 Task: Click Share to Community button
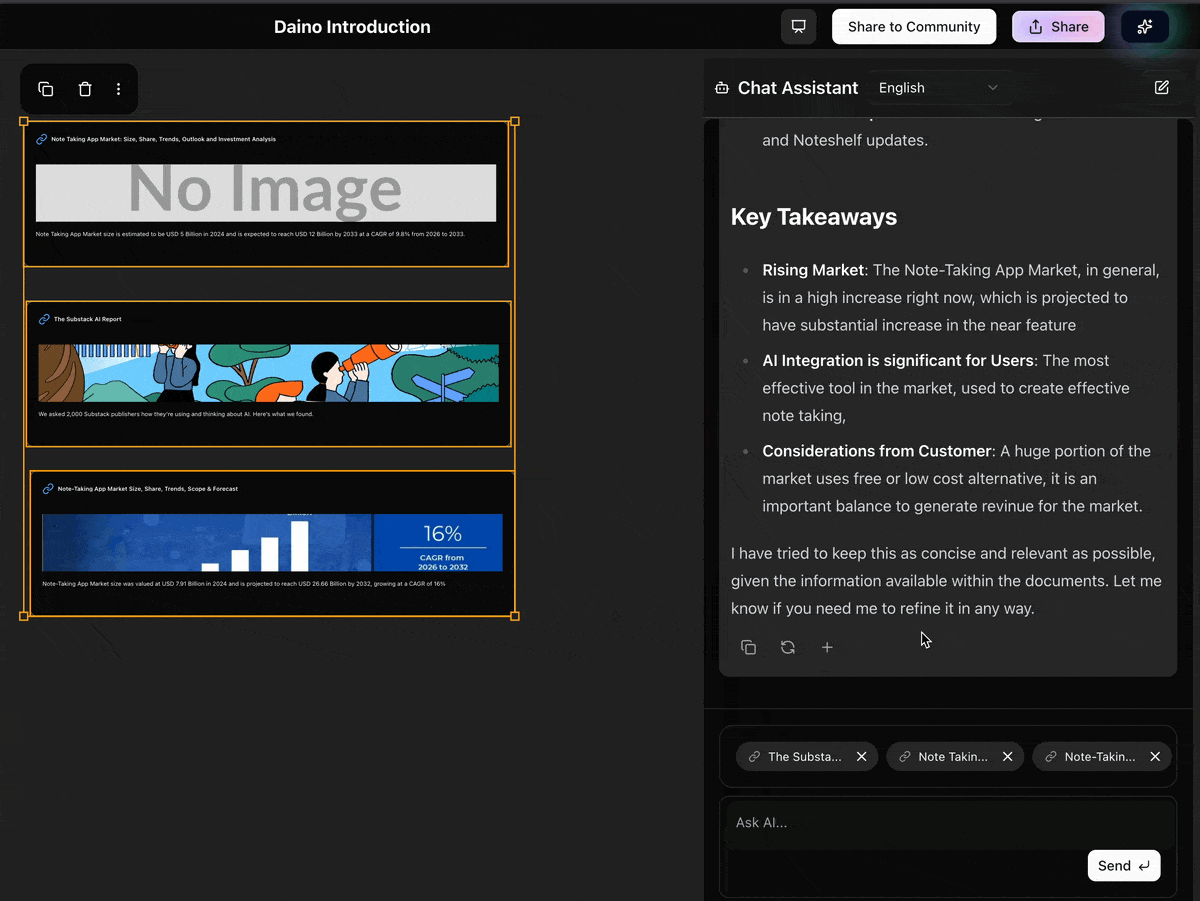(913, 27)
